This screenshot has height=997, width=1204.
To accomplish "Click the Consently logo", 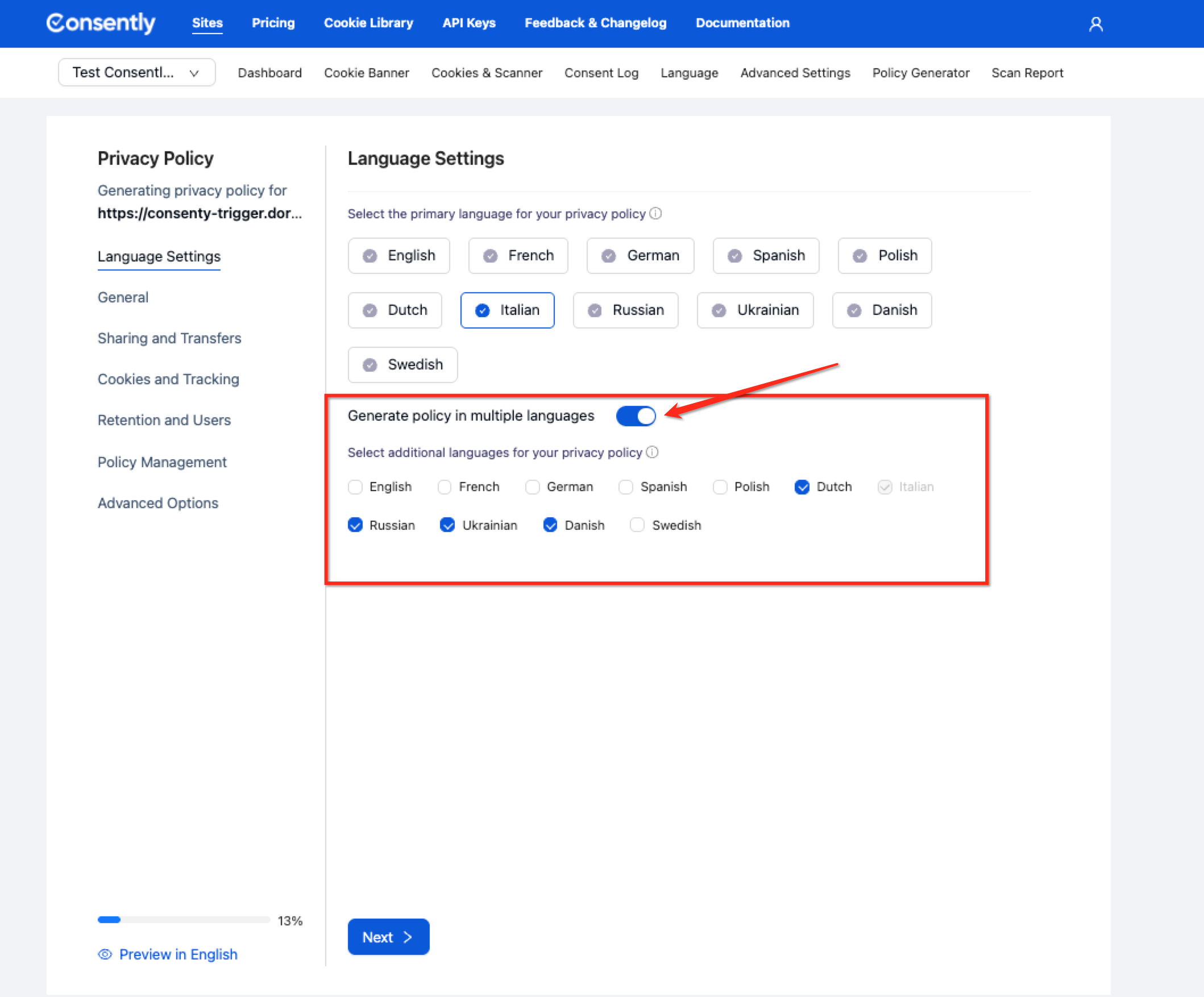I will point(101,23).
